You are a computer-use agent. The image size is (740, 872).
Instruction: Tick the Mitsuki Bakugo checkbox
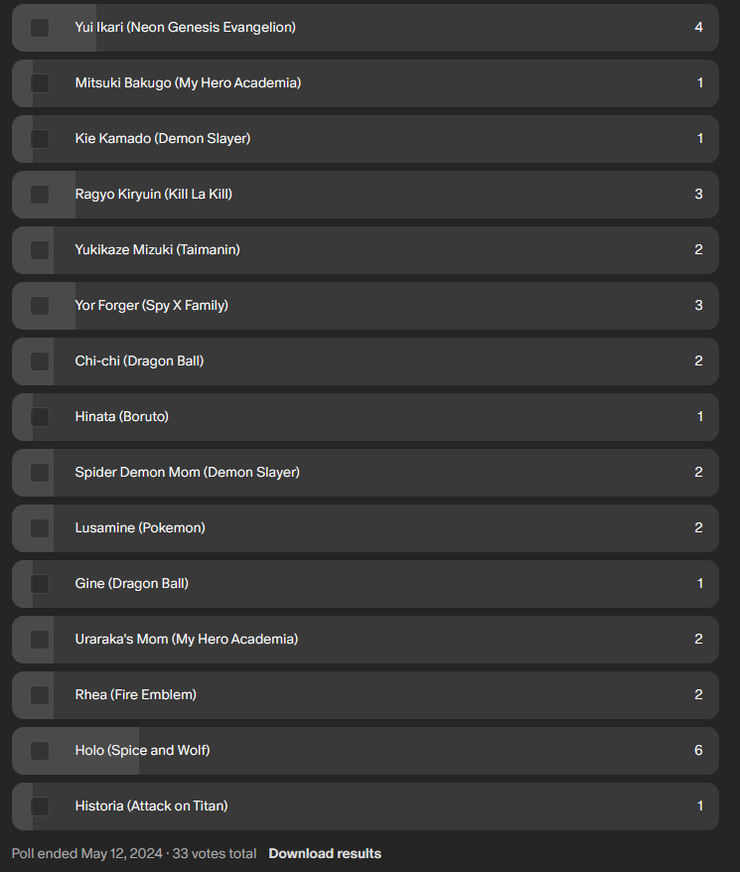[40, 83]
